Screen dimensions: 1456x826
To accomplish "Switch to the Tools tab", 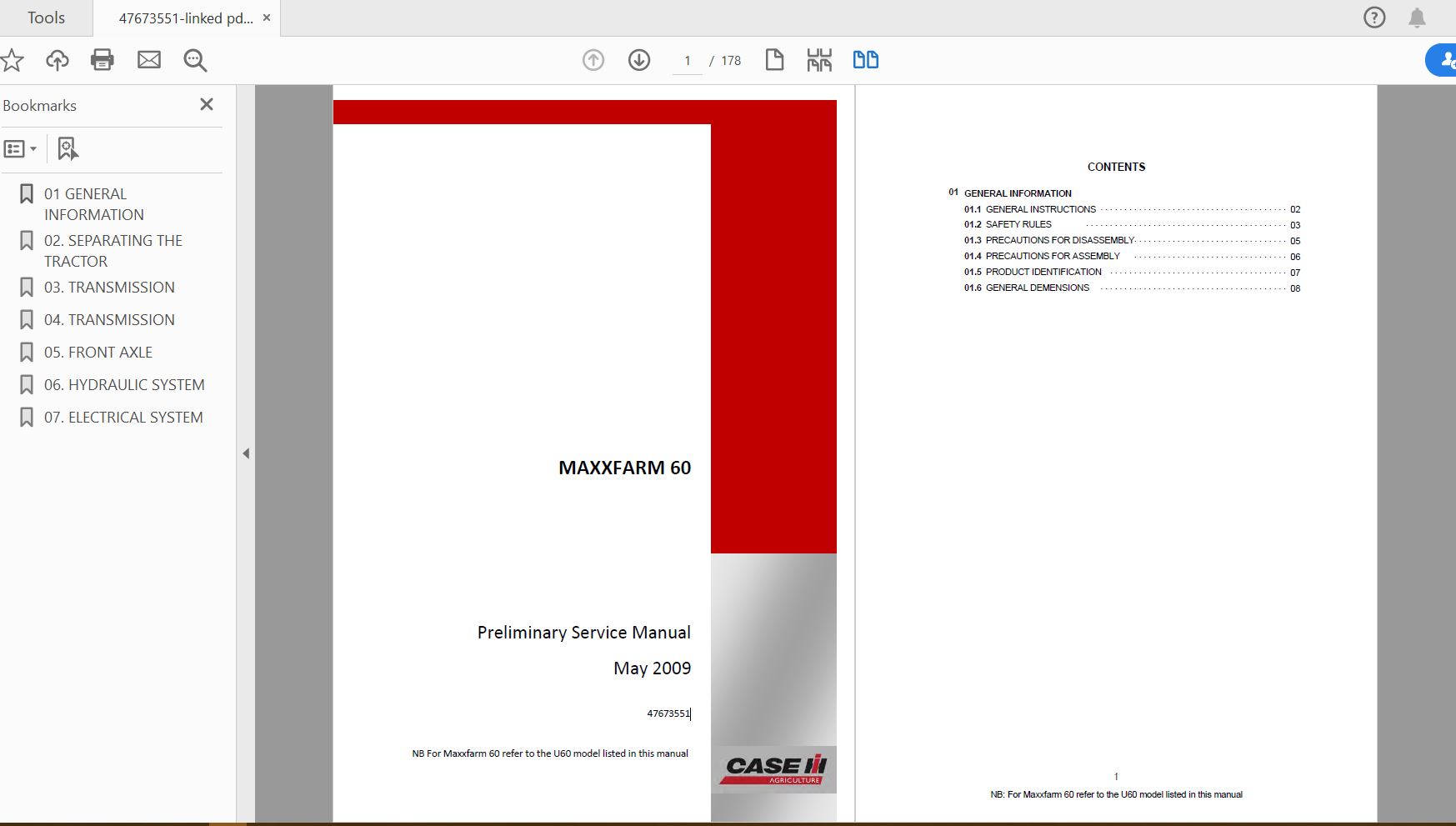I will click(45, 17).
